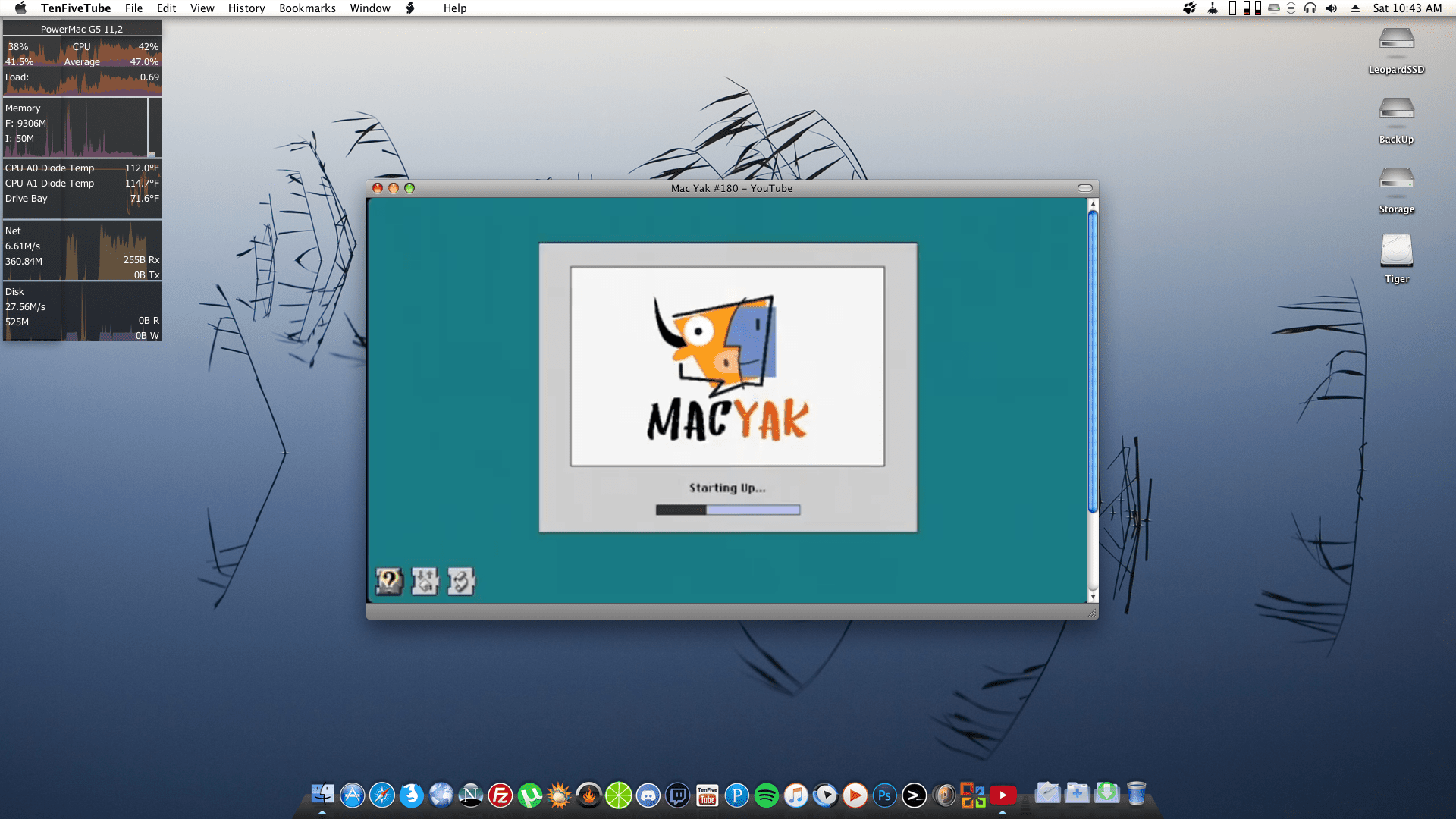
Task: Click the volume icon in the menu bar
Action: click(x=1332, y=8)
